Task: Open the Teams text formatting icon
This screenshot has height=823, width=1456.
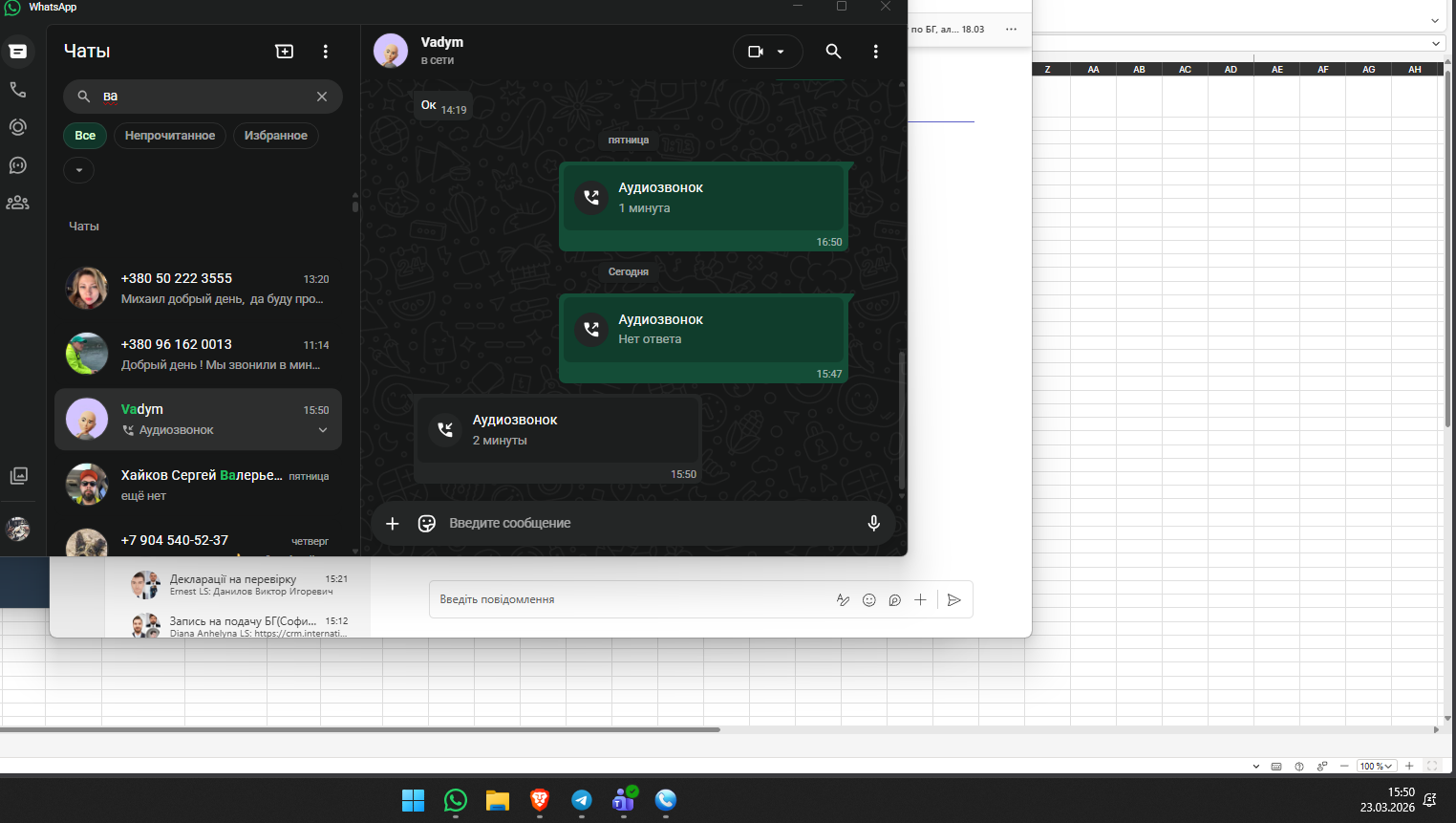Action: [x=843, y=600]
